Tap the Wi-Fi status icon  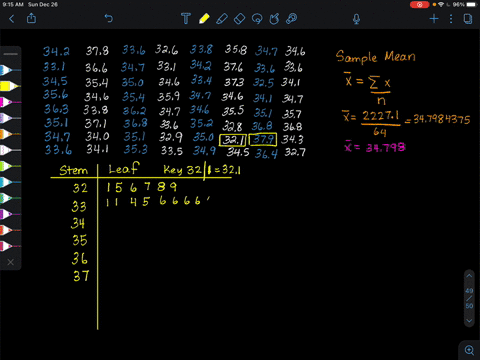coord(441,4)
